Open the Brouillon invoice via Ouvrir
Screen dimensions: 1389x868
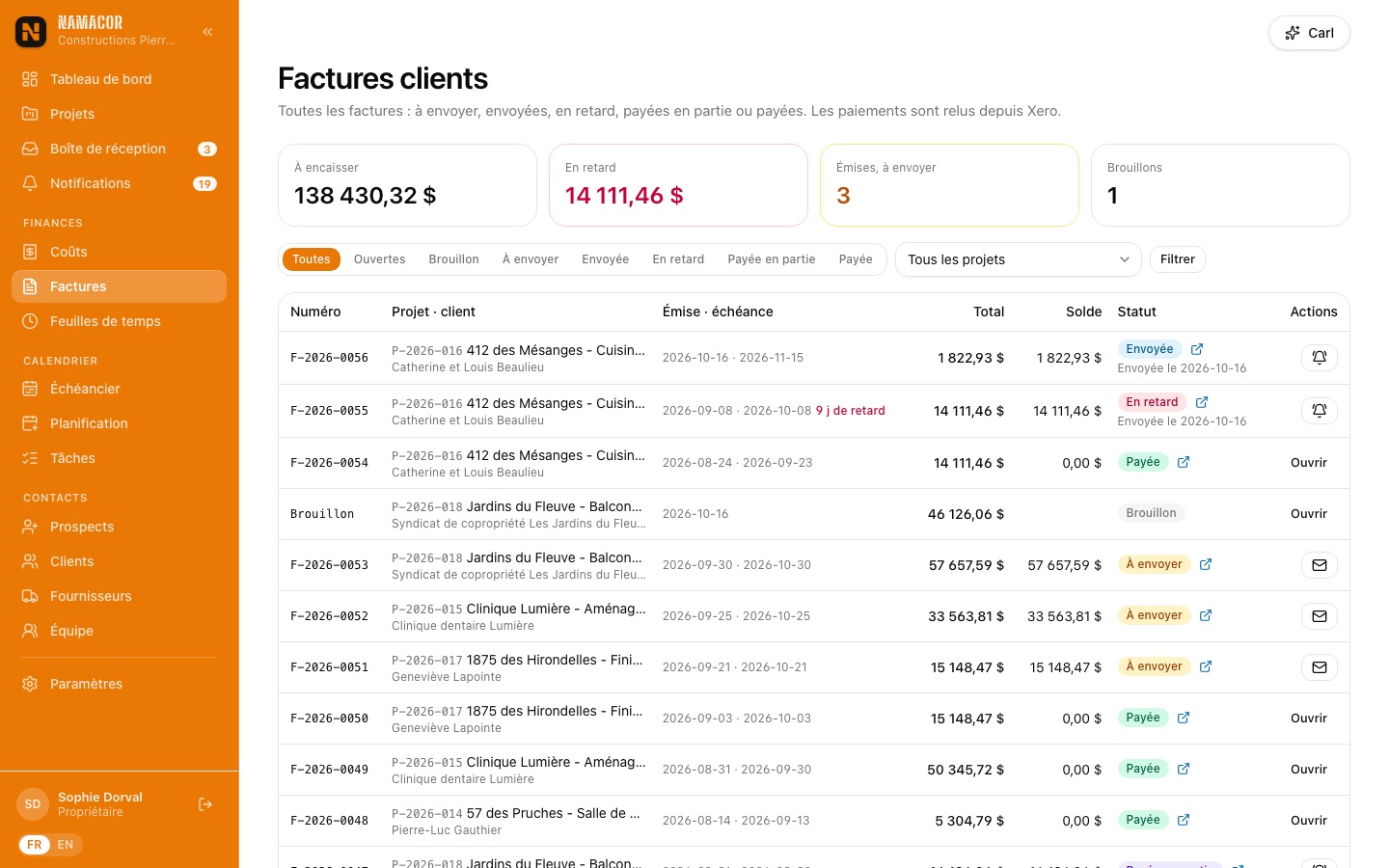click(1309, 514)
